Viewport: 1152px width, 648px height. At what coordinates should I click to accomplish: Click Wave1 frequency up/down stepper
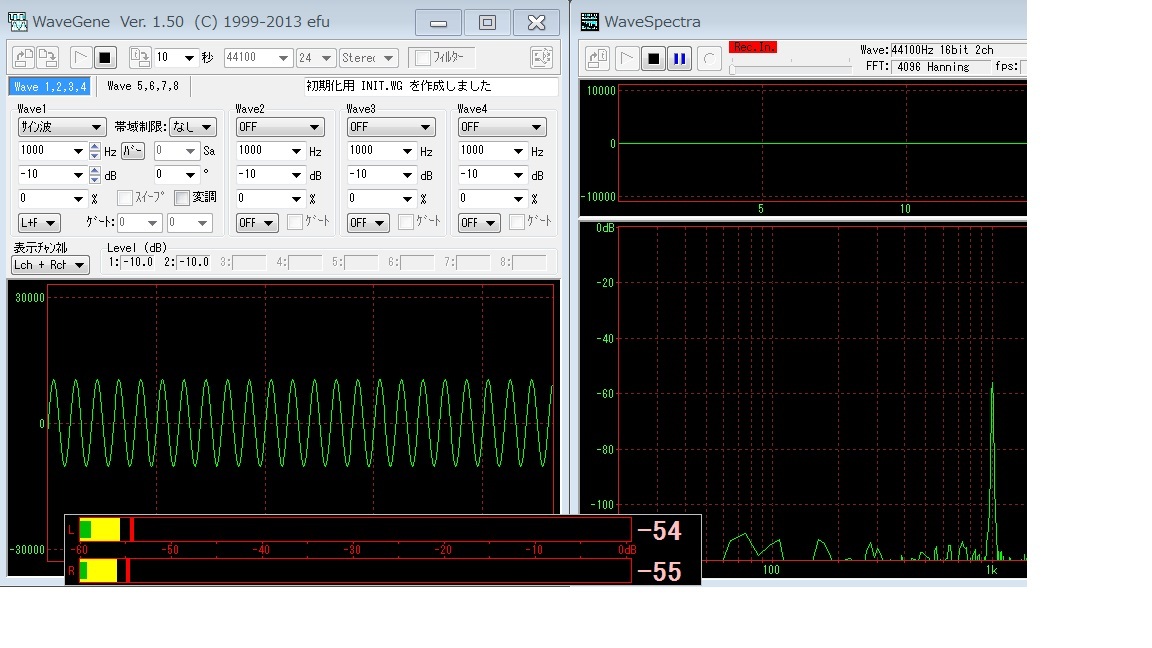coord(95,151)
